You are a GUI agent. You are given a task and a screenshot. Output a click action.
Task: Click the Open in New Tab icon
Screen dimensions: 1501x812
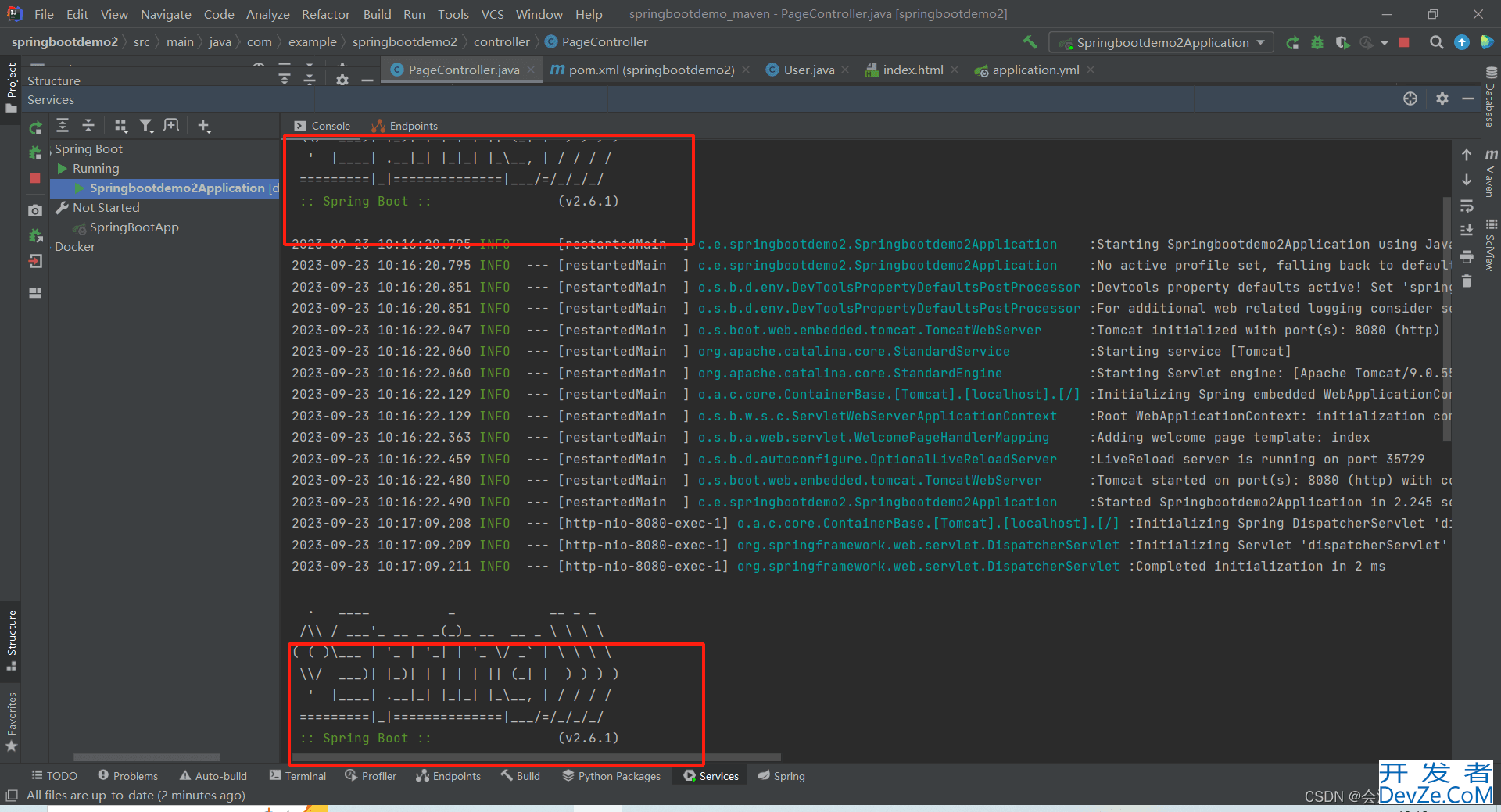pos(171,125)
